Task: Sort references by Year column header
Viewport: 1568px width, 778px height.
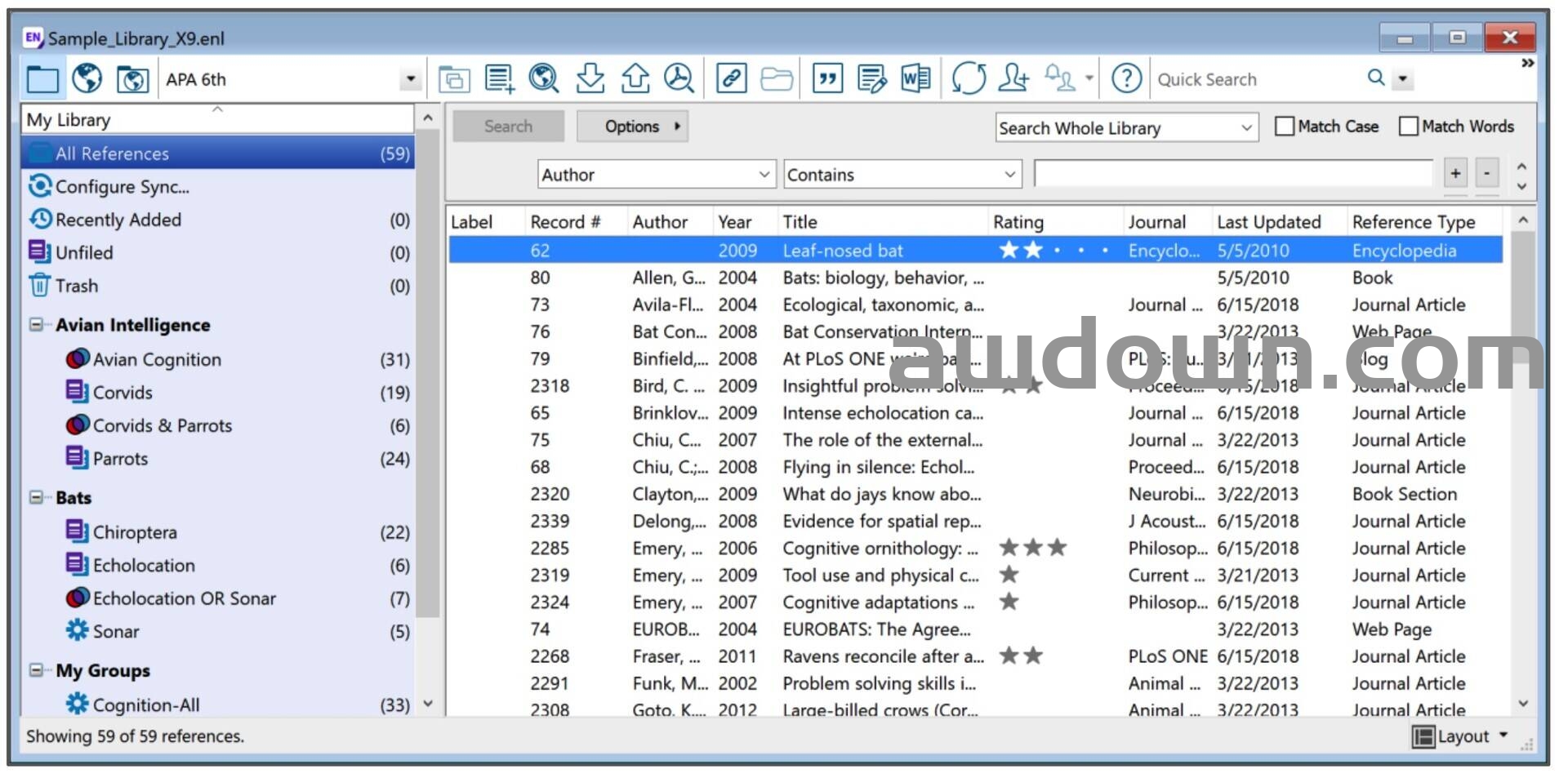Action: [735, 222]
